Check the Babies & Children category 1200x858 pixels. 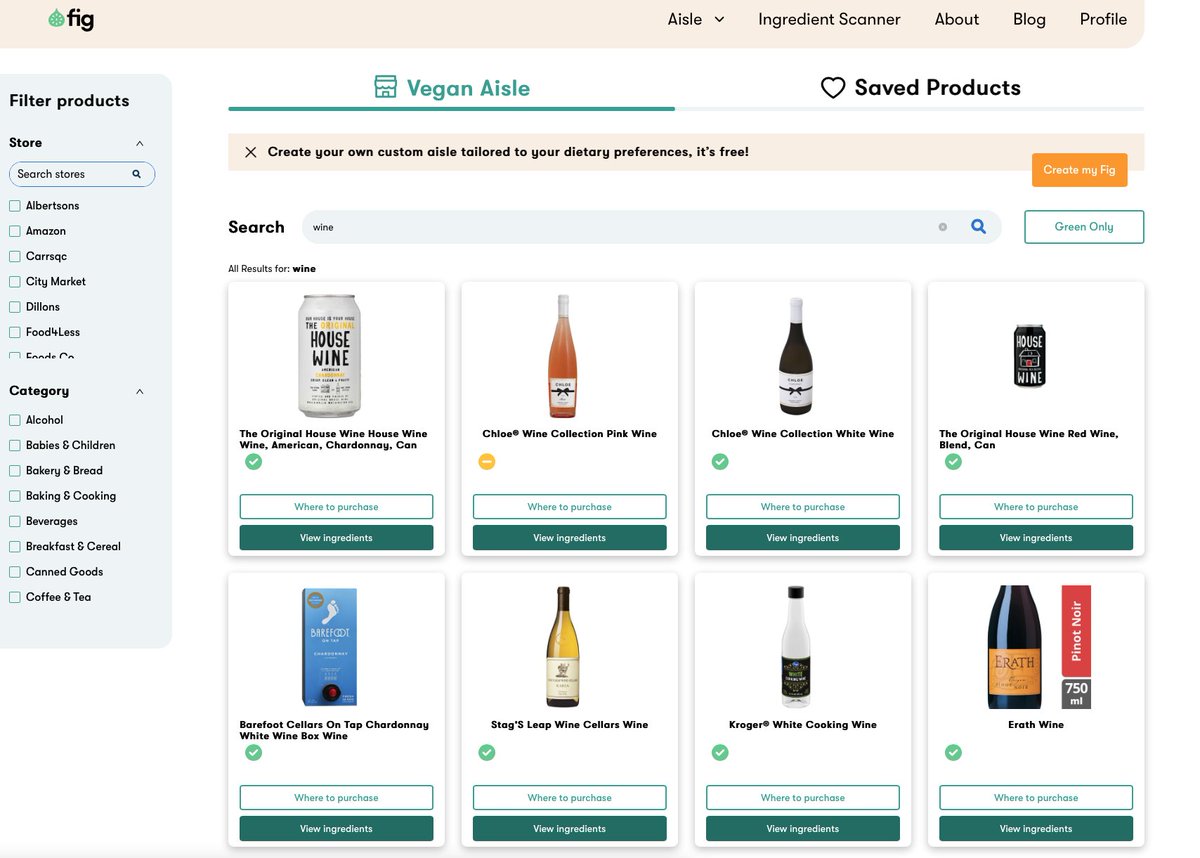pos(15,445)
